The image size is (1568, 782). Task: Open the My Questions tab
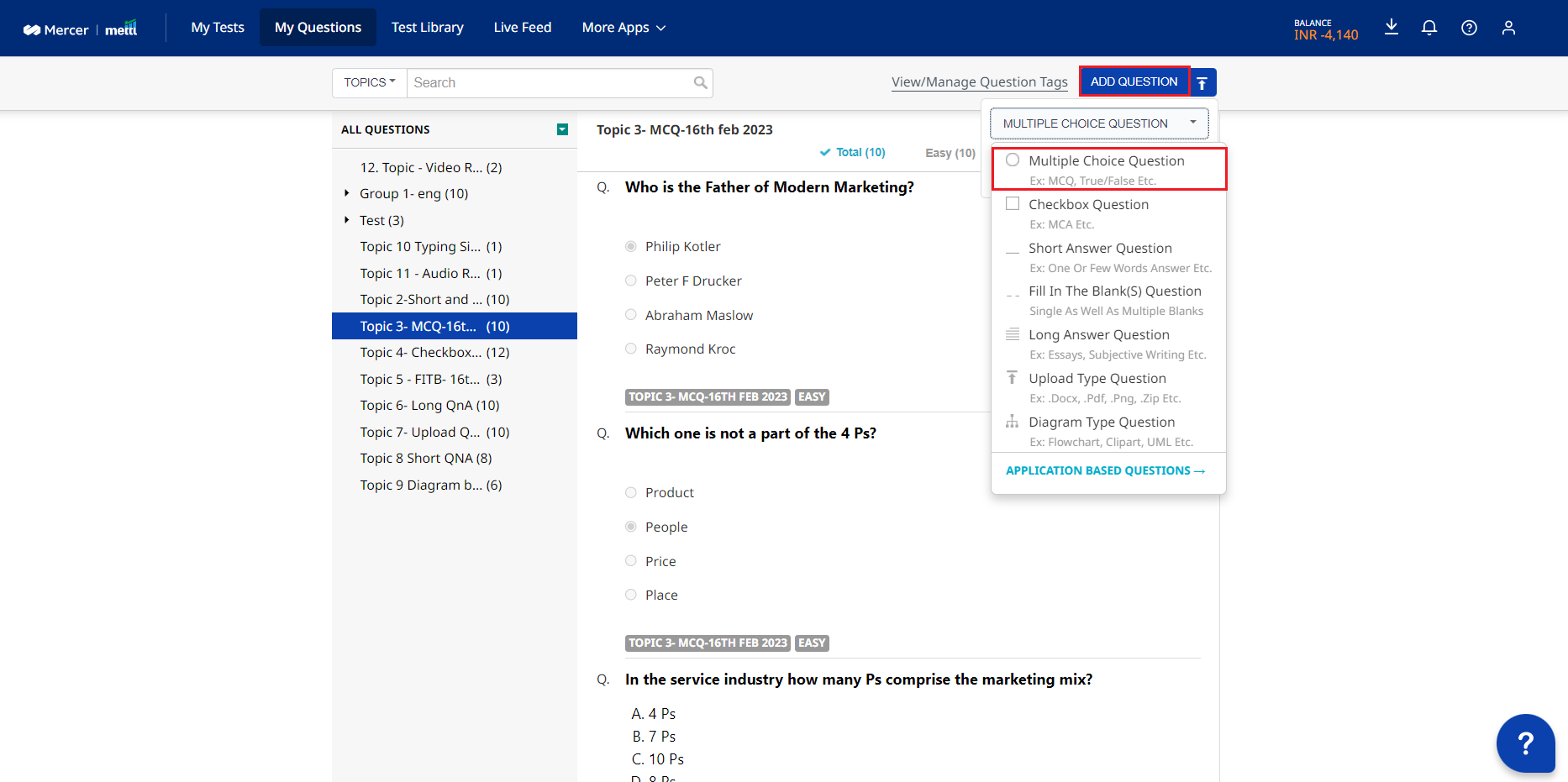point(318,28)
